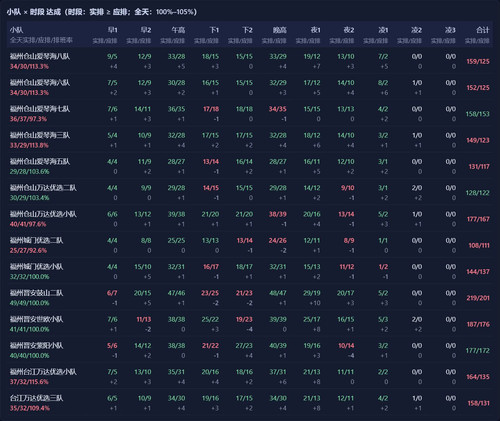Select team name 福州晋安世欧小队
Viewport: 500px width, 421px height.
click(x=37, y=319)
